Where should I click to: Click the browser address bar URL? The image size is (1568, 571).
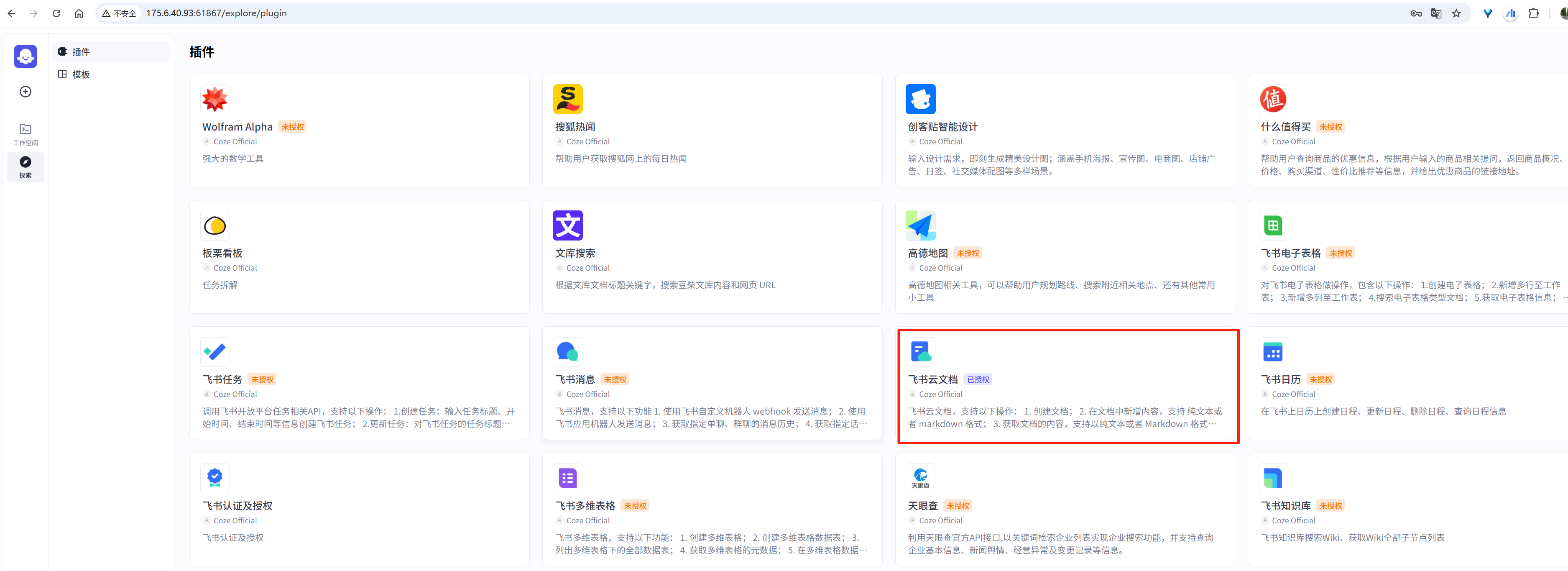tap(216, 13)
